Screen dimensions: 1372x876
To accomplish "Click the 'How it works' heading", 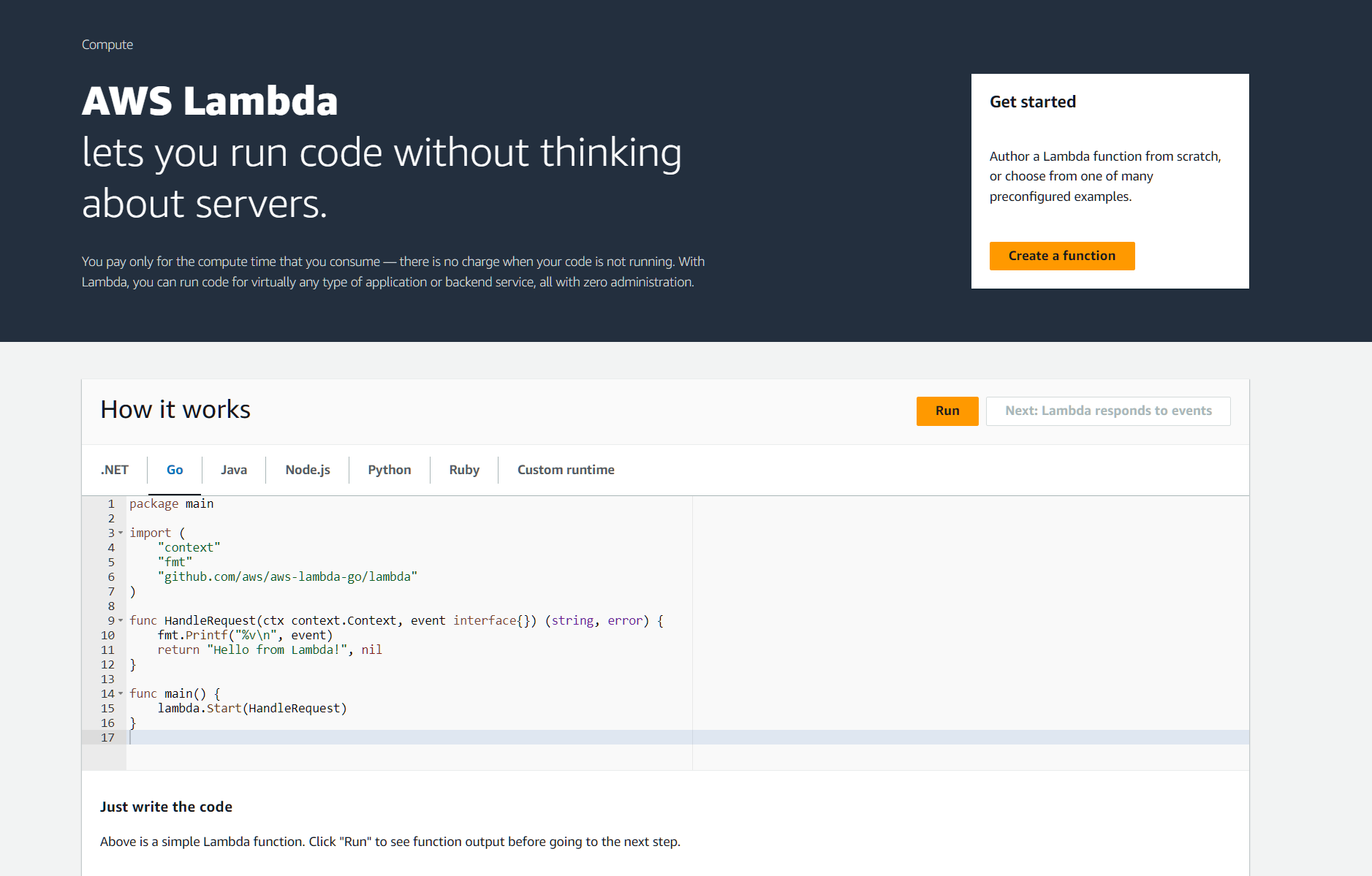I will coord(175,410).
